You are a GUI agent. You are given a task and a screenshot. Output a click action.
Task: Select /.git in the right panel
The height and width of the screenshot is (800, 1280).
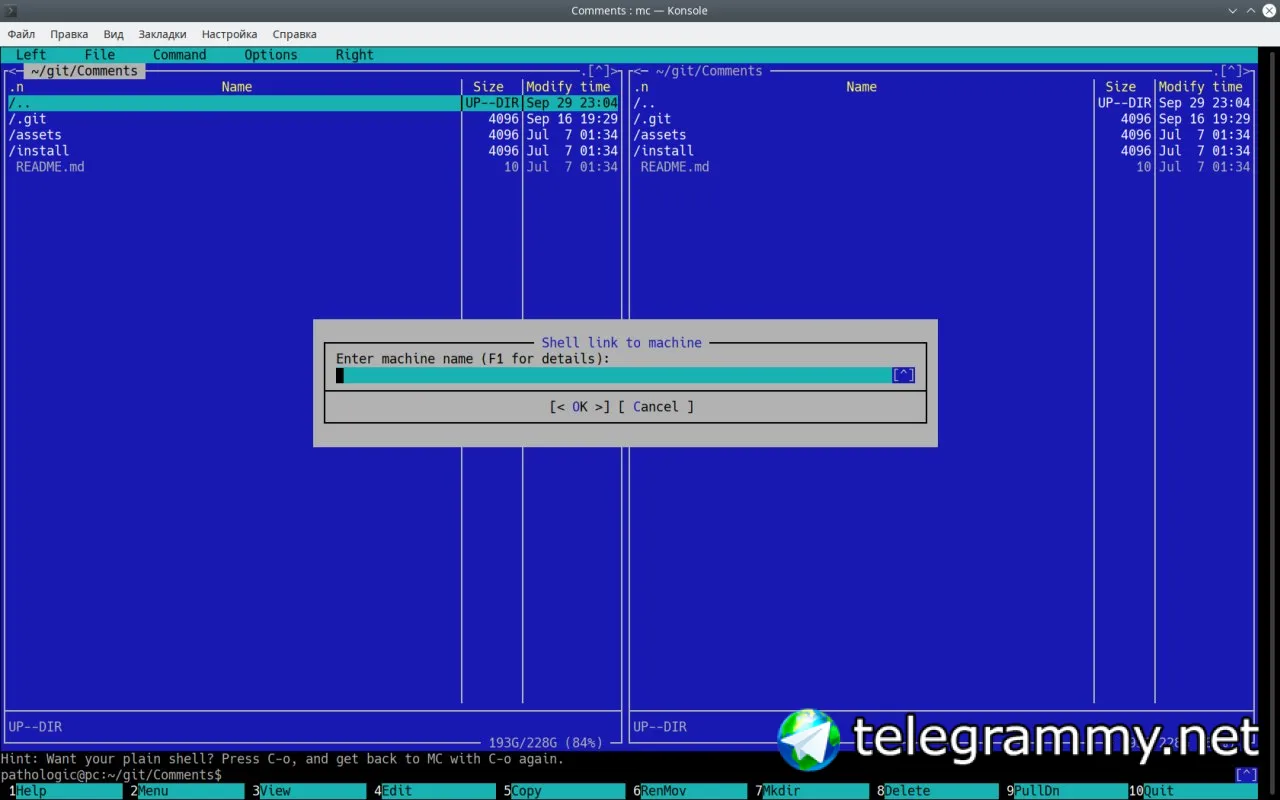[941, 119]
